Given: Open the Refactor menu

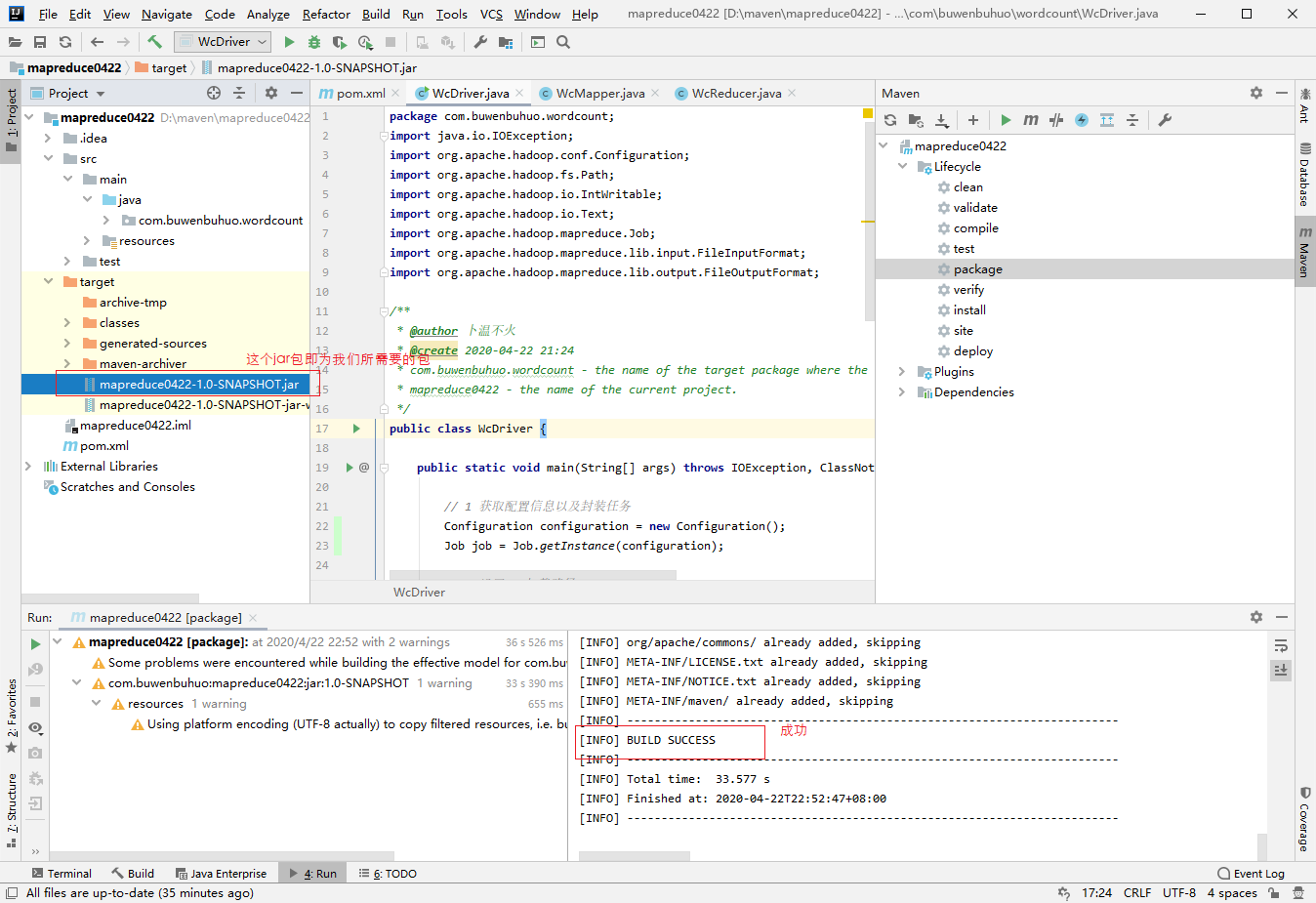Looking at the screenshot, I should point(326,14).
